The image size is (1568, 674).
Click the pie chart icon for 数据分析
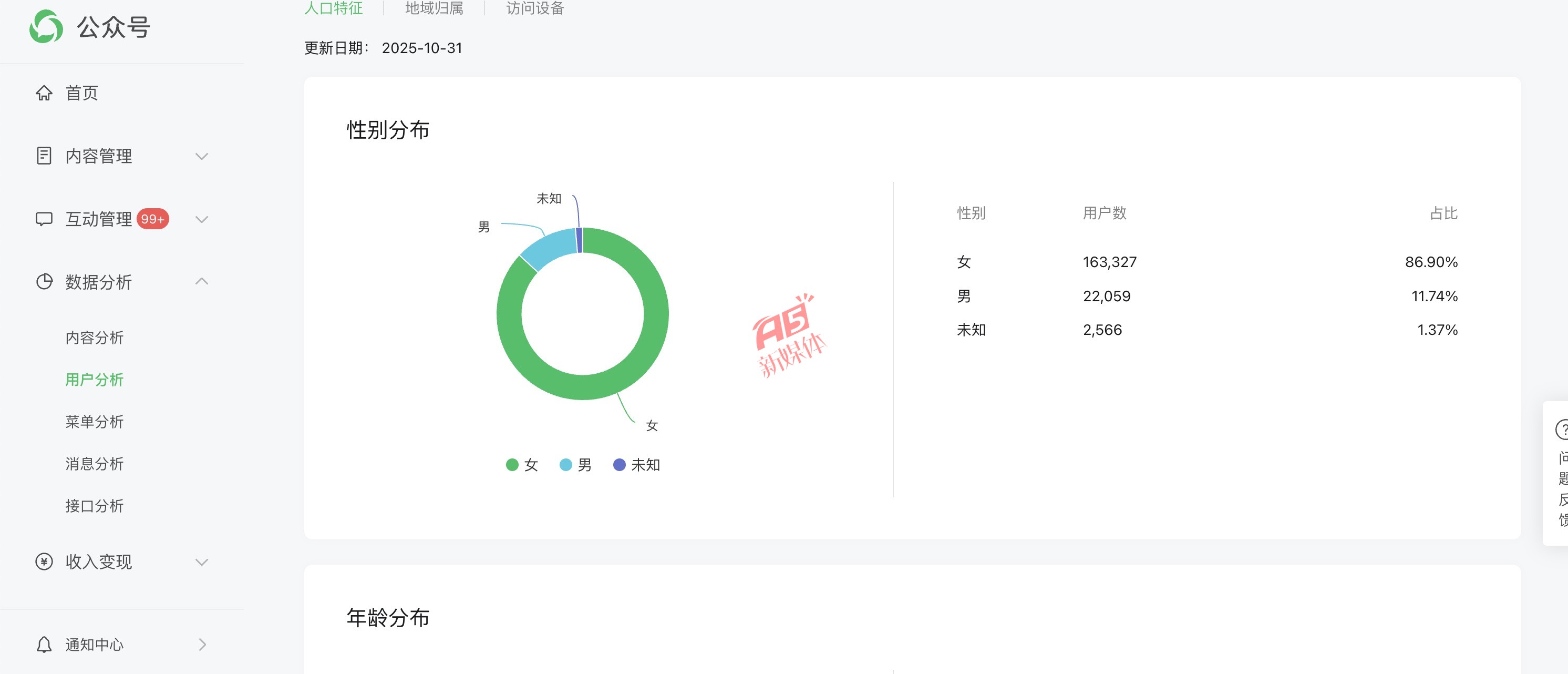pyautogui.click(x=44, y=282)
